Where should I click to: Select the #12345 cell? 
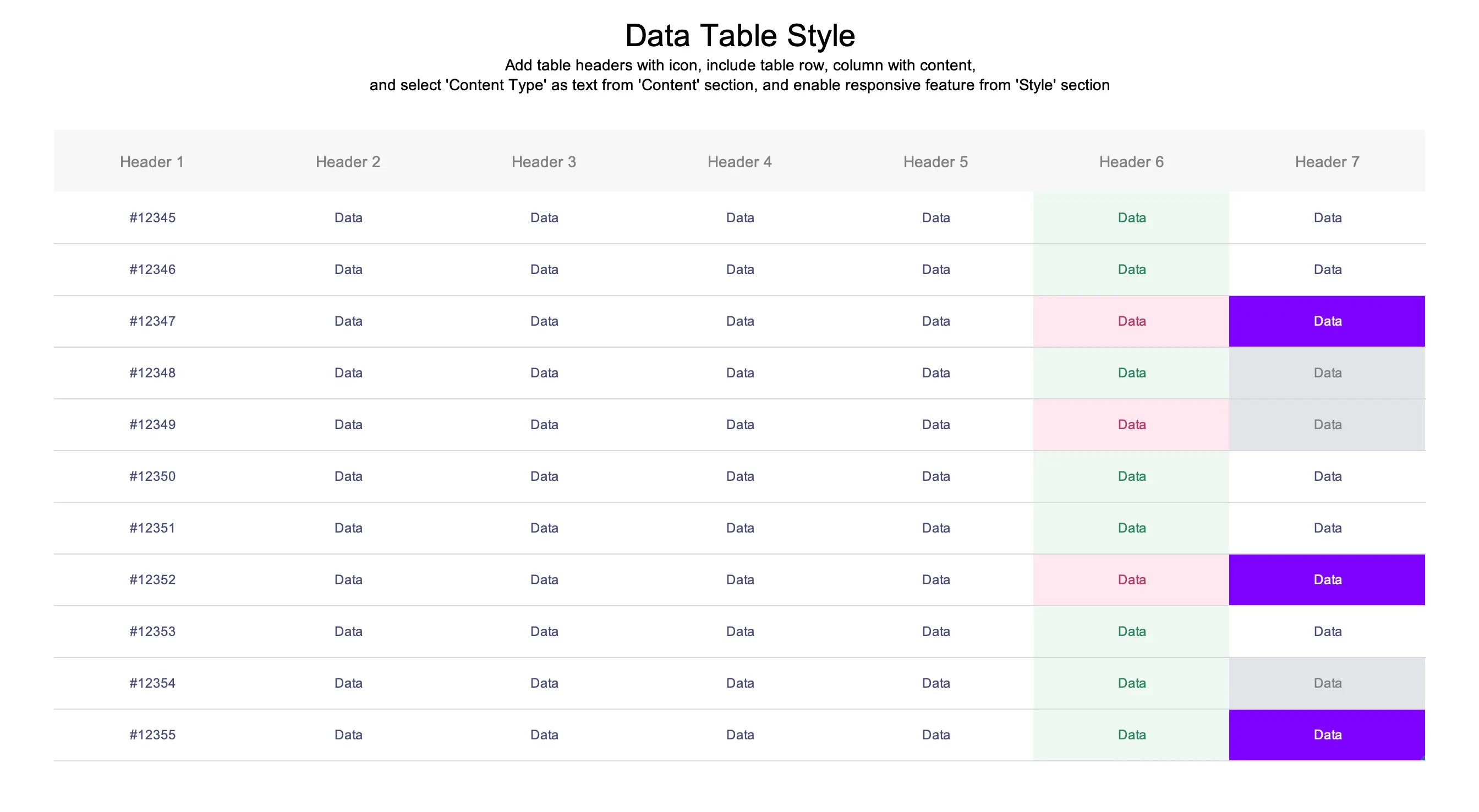(152, 218)
